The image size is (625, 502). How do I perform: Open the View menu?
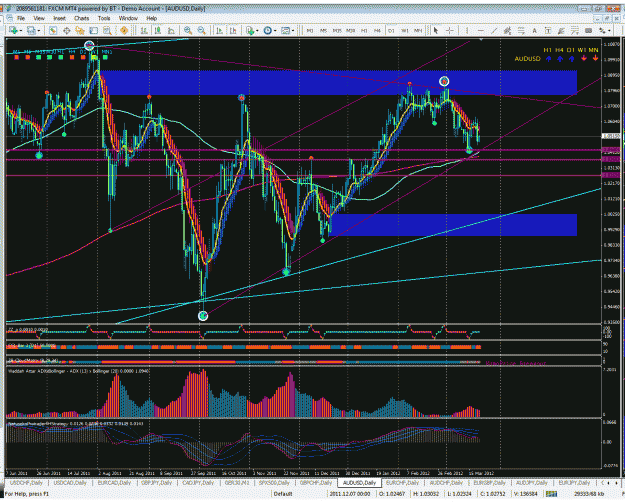click(x=39, y=18)
